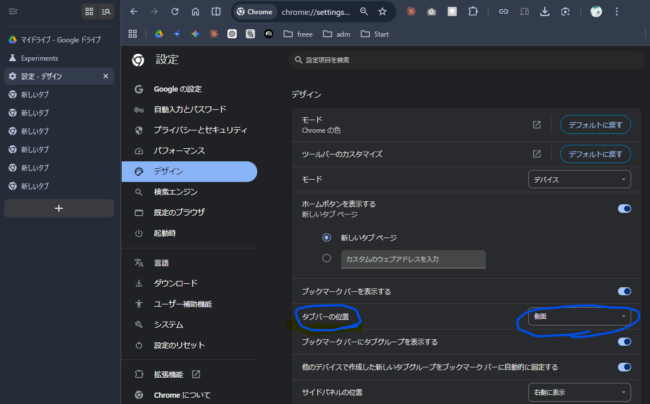
Task: Open the external link icon for ツールバーのカスタマイズ
Action: pyautogui.click(x=537, y=154)
